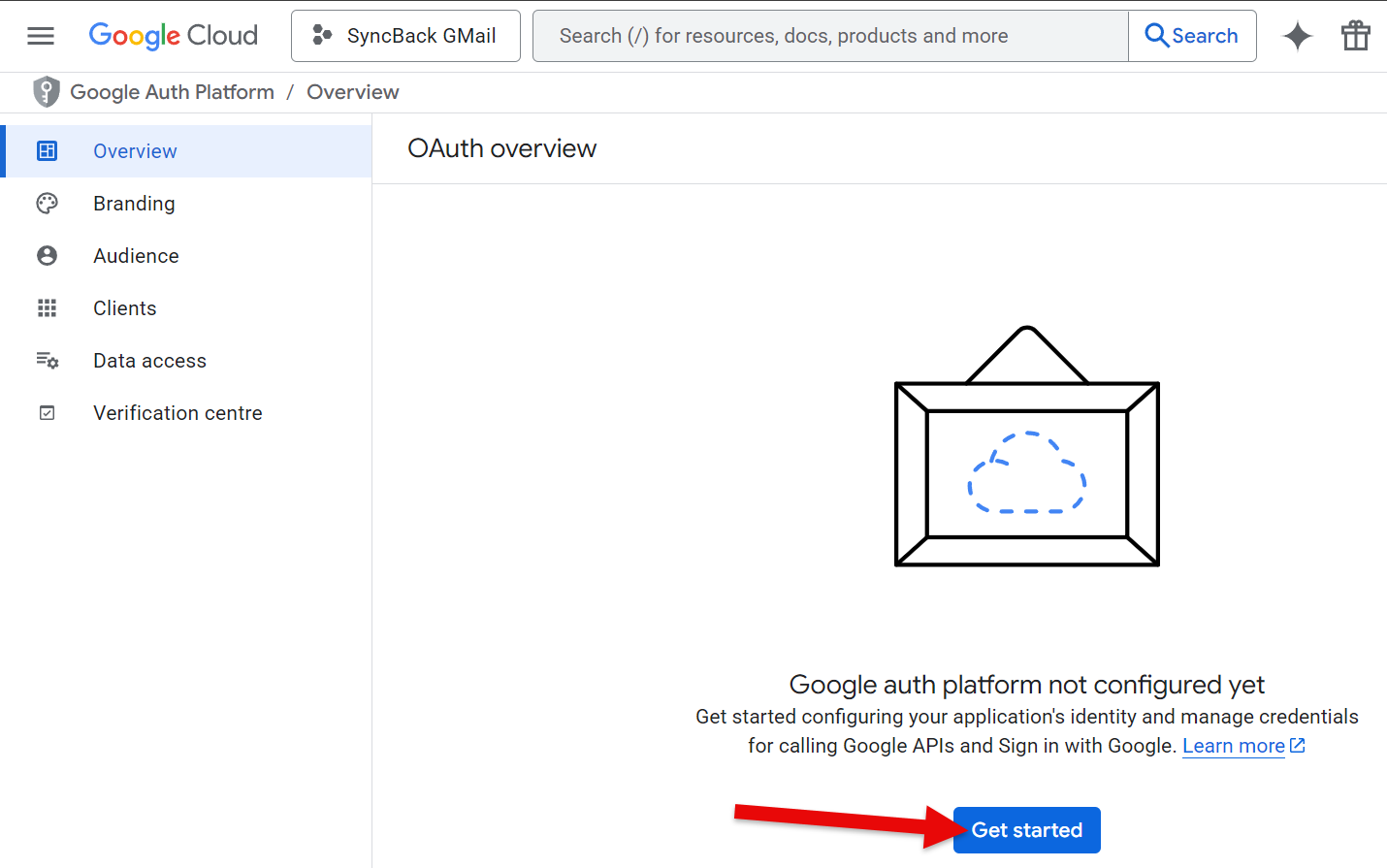The height and width of the screenshot is (868, 1387).
Task: Click the Branding palette icon
Action: pos(47,204)
